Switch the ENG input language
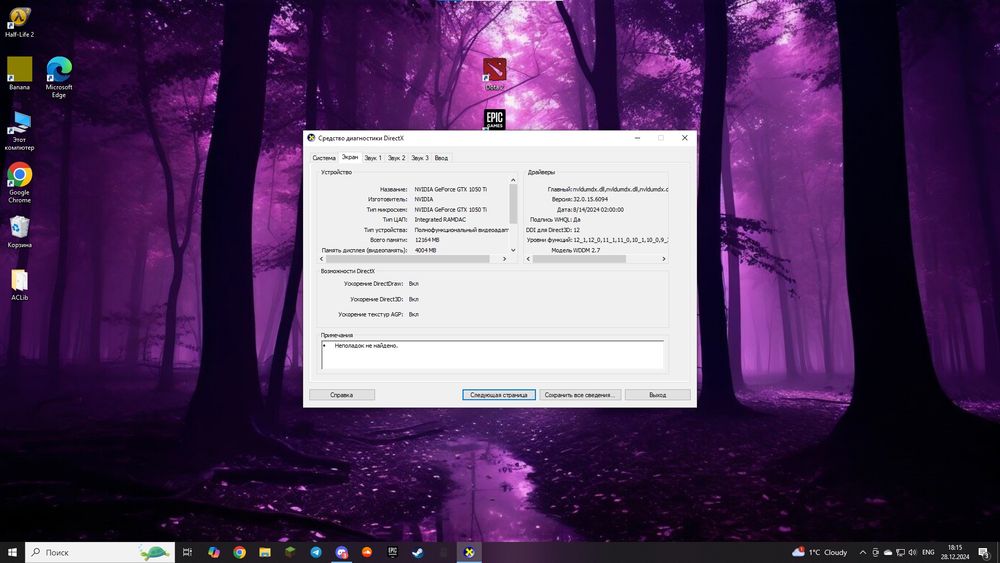The width and height of the screenshot is (1000, 563). (x=929, y=552)
